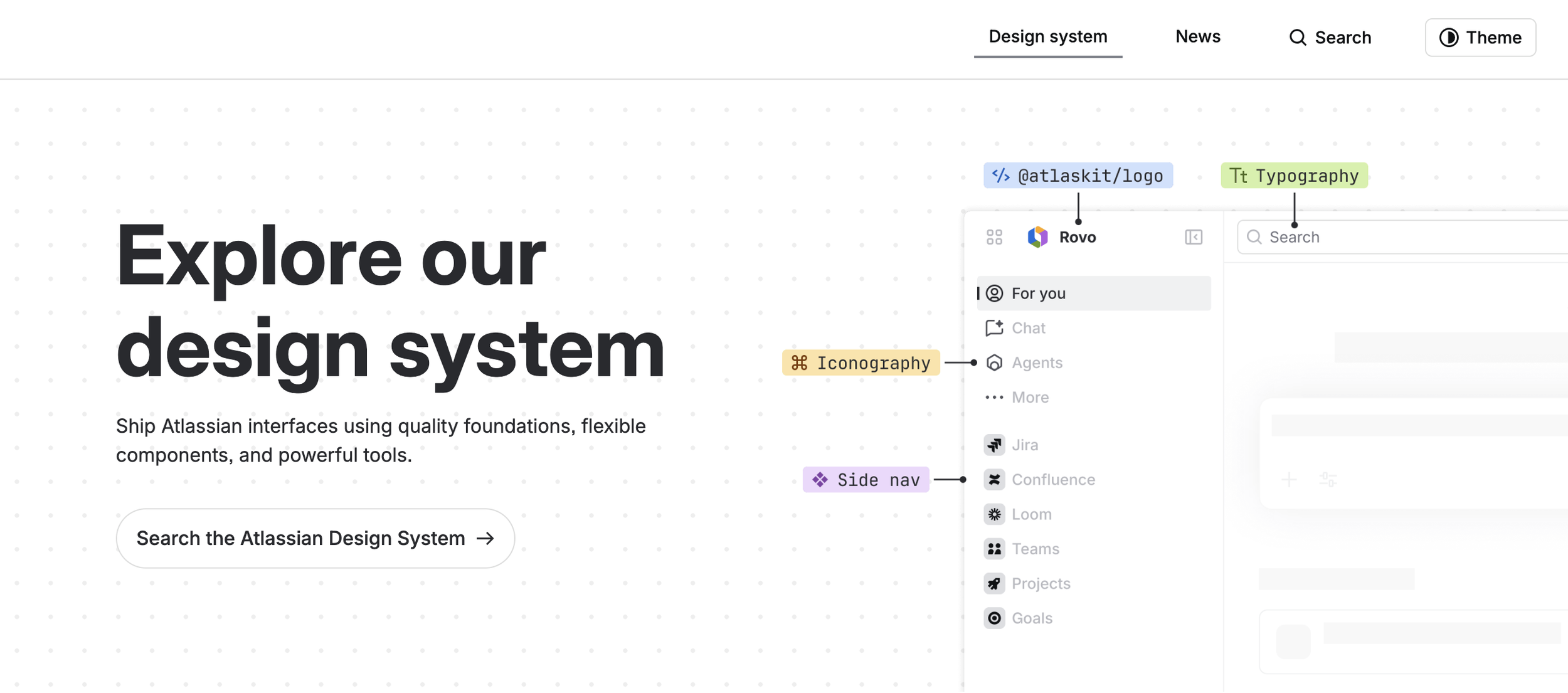The width and height of the screenshot is (1568, 693).
Task: Select For you in the side nav
Action: tap(1094, 294)
